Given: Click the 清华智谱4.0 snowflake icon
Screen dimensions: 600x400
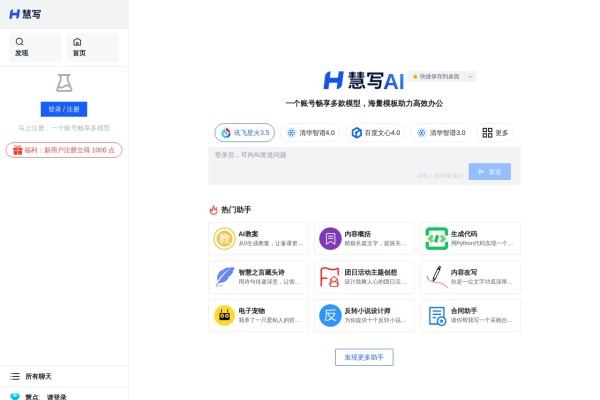Looking at the screenshot, I should click(292, 132).
